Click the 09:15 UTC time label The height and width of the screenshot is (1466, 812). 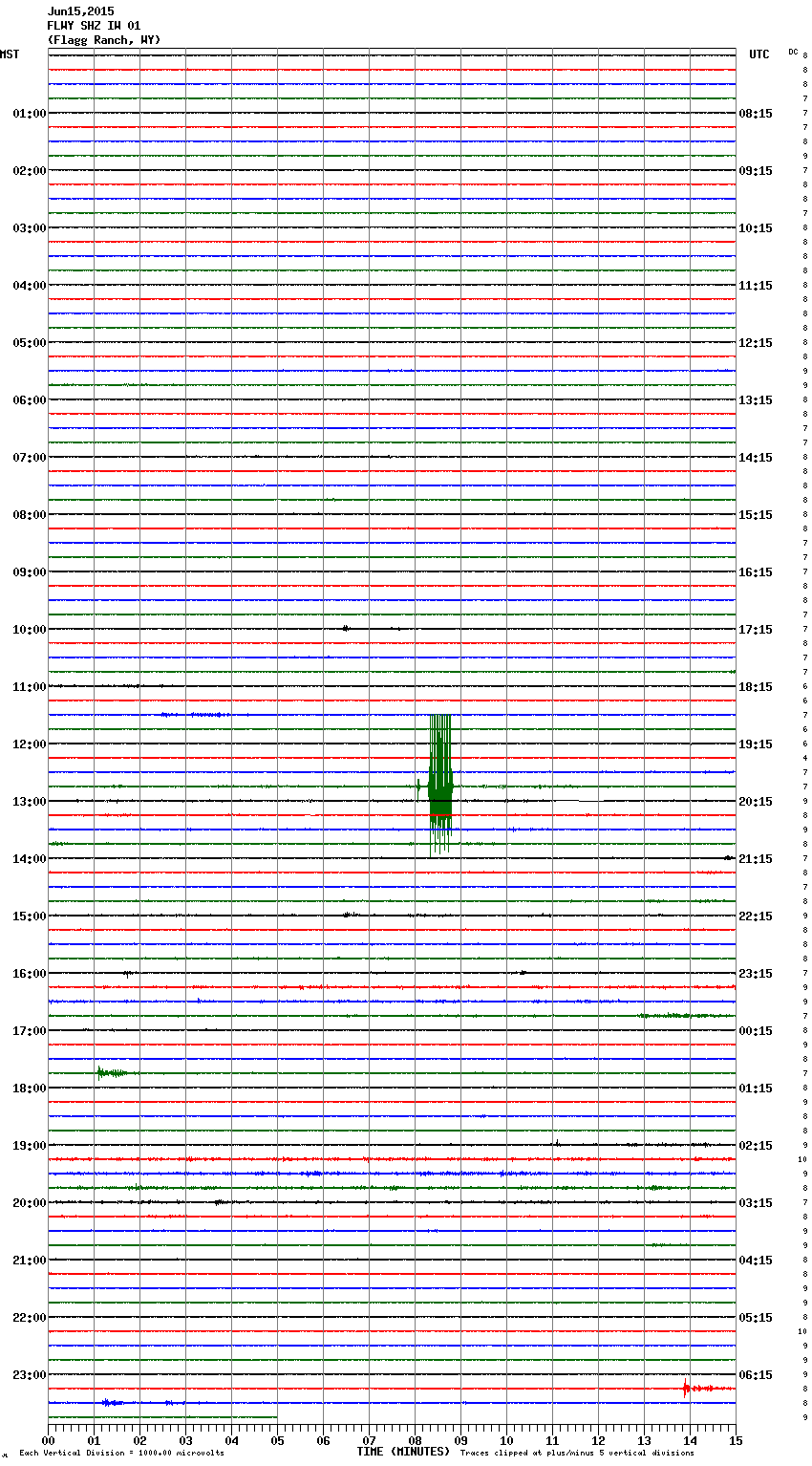pos(756,171)
